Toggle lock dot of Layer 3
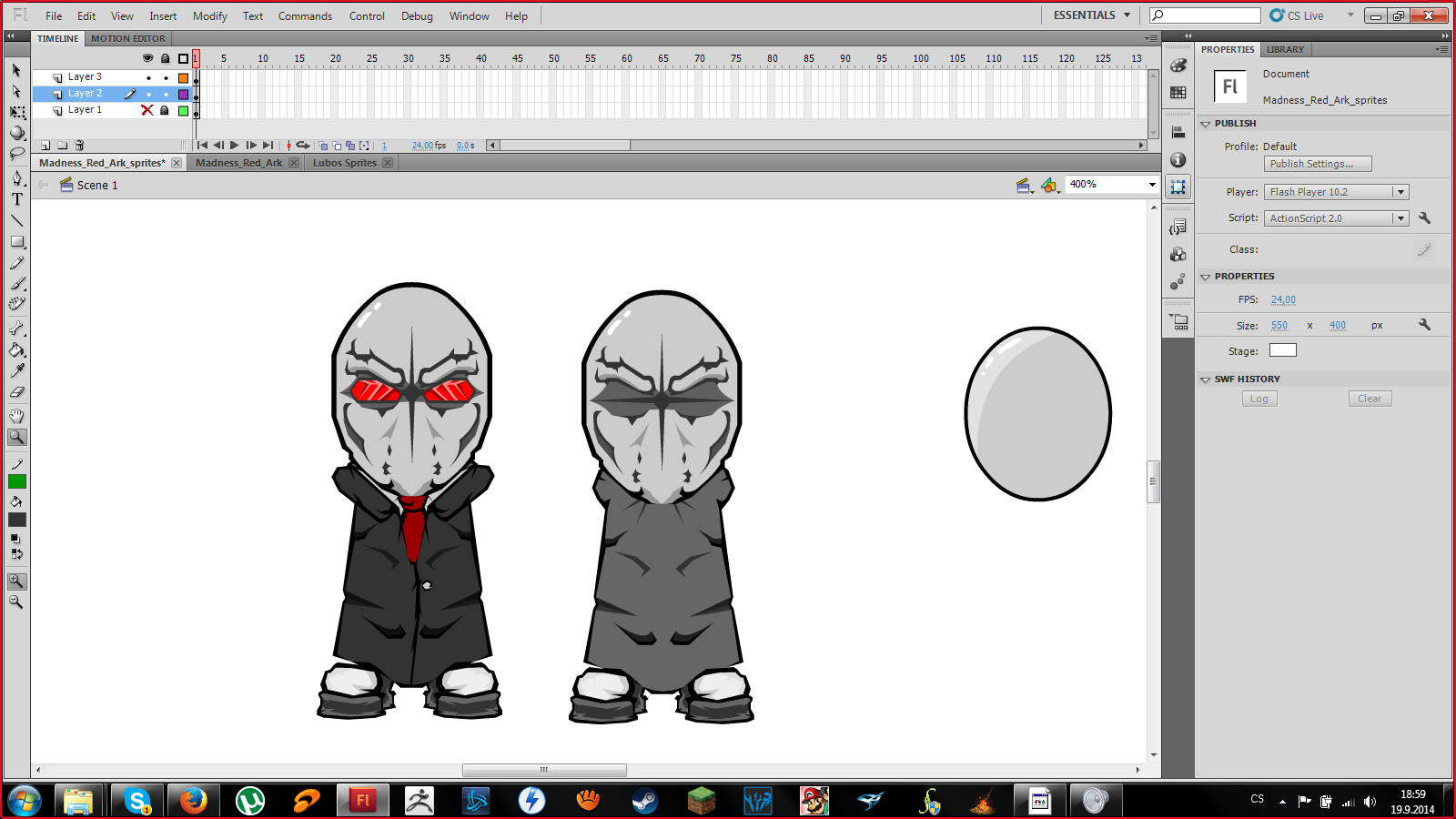 166,77
